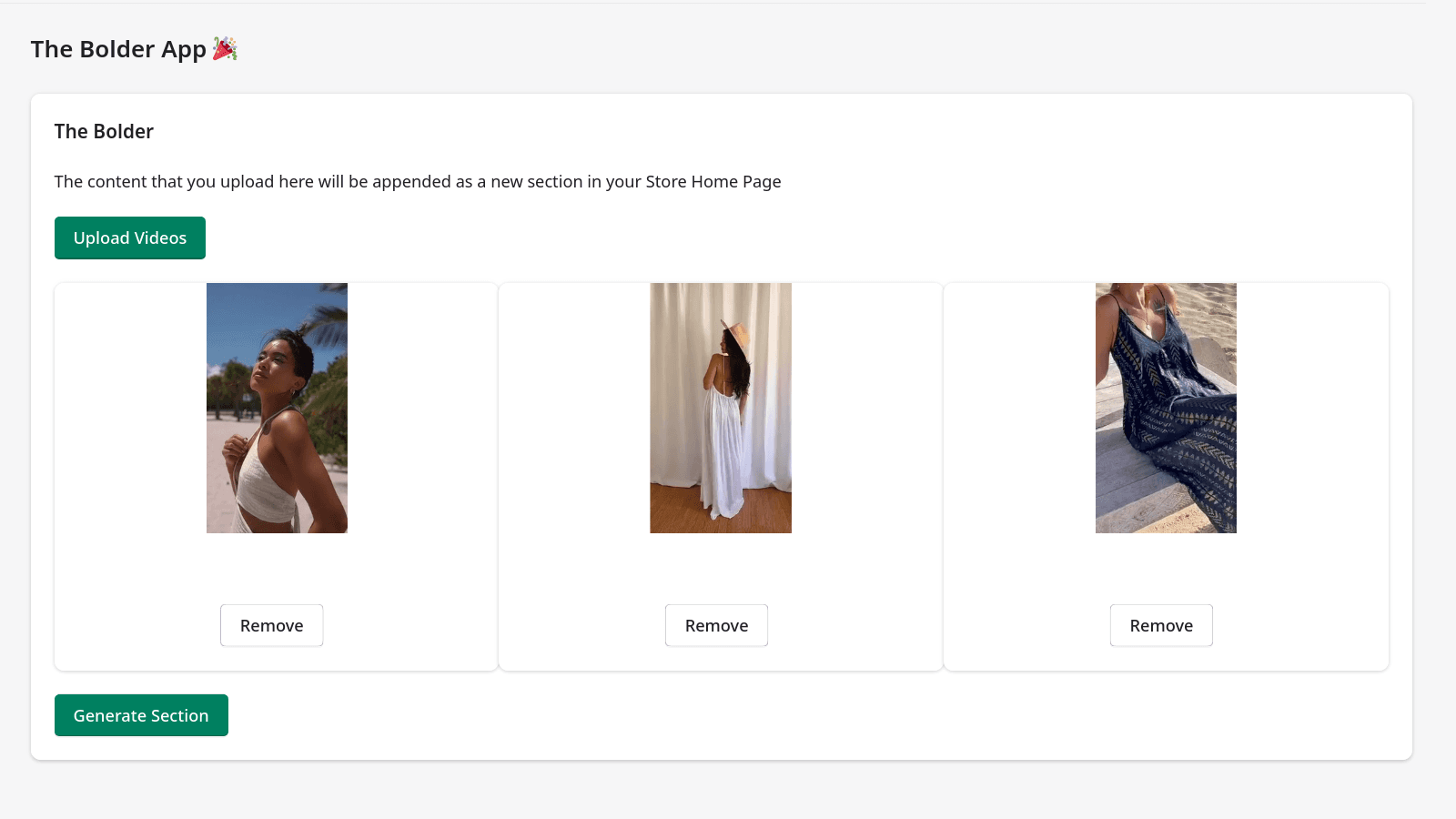The width and height of the screenshot is (1456, 819).
Task: Remove the first beach video
Action: click(x=271, y=625)
